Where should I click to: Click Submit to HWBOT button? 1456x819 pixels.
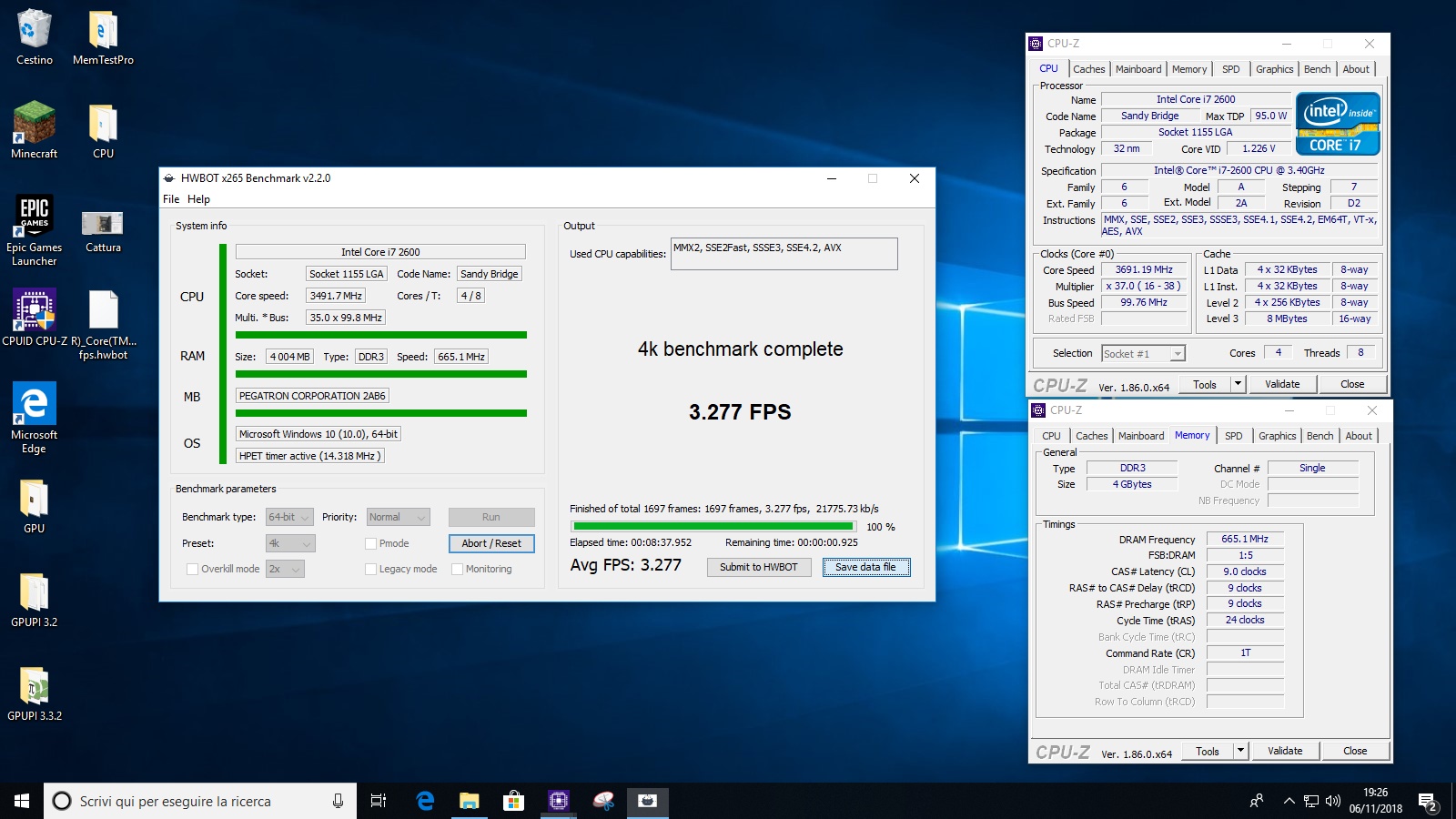pos(759,567)
